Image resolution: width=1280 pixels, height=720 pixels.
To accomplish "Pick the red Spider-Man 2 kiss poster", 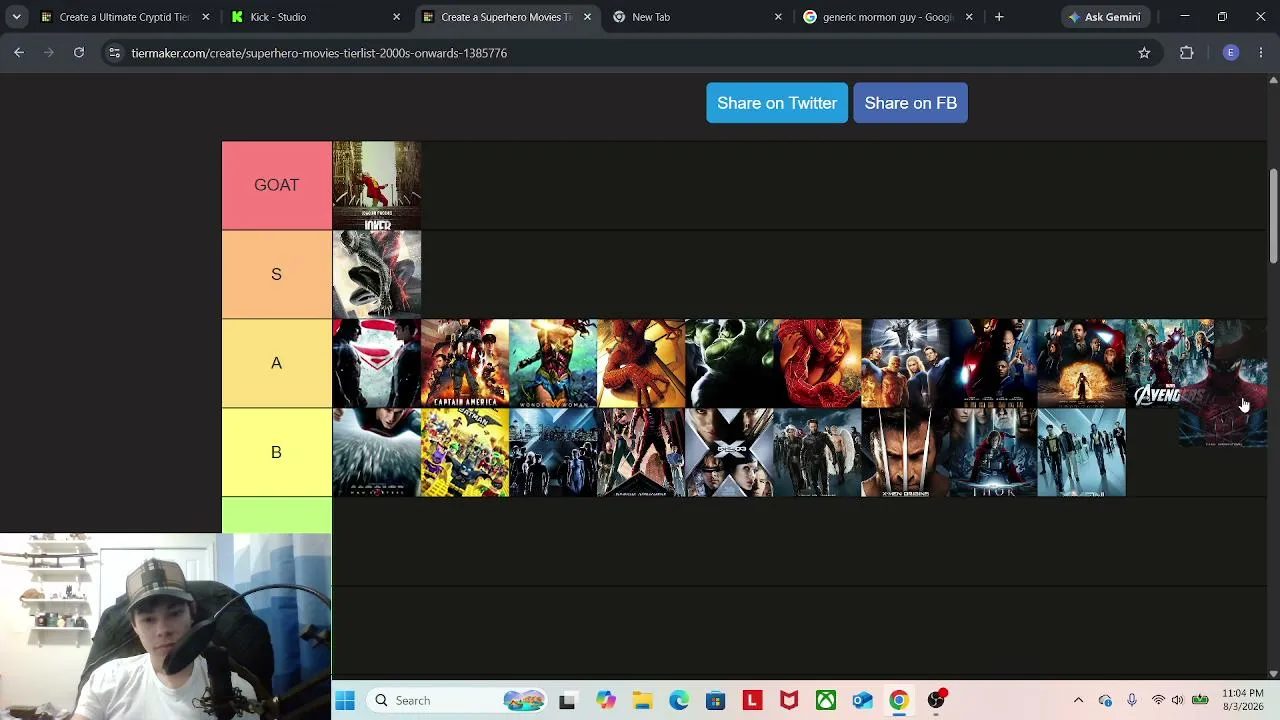I will coord(817,363).
